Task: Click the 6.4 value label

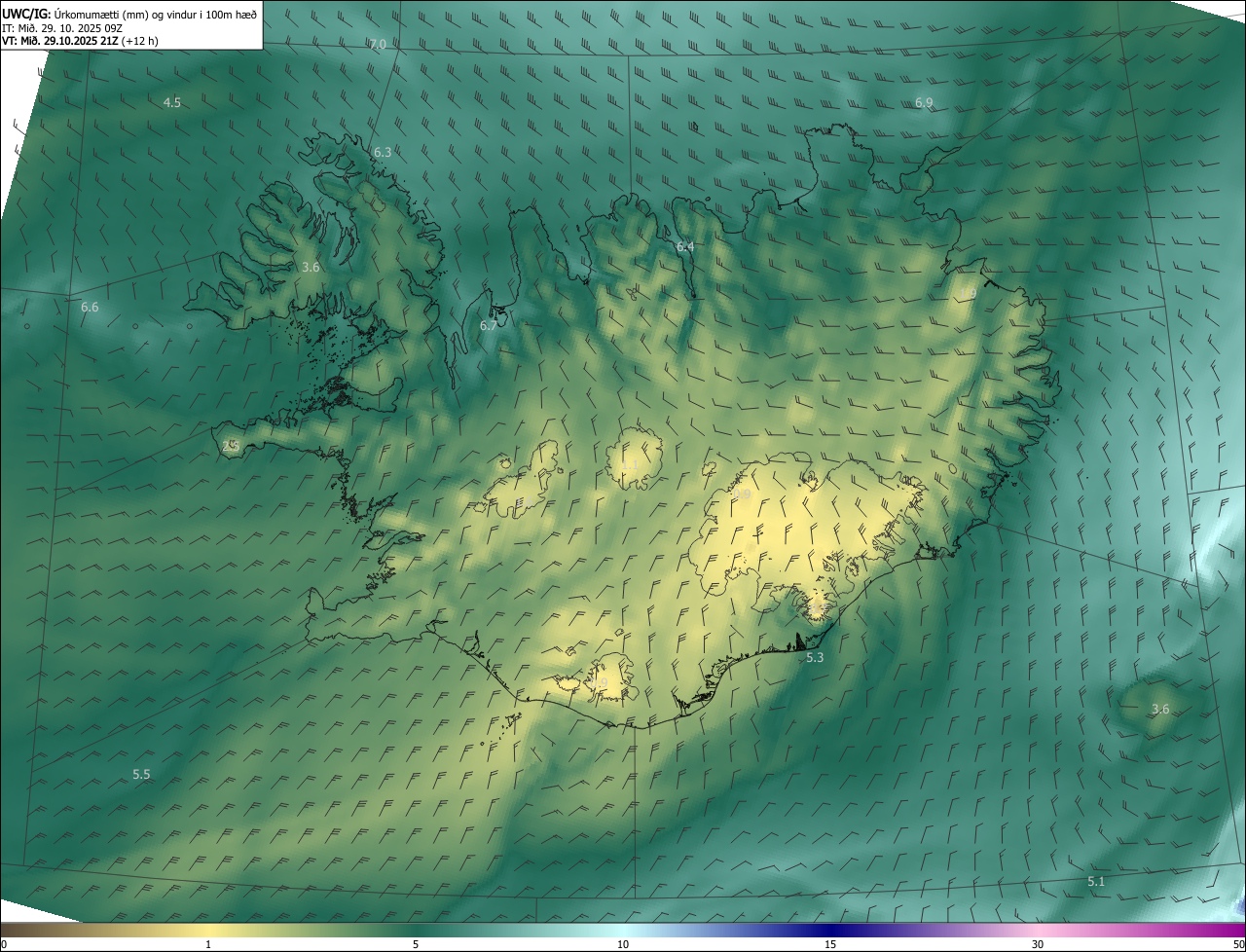Action: 685,247
